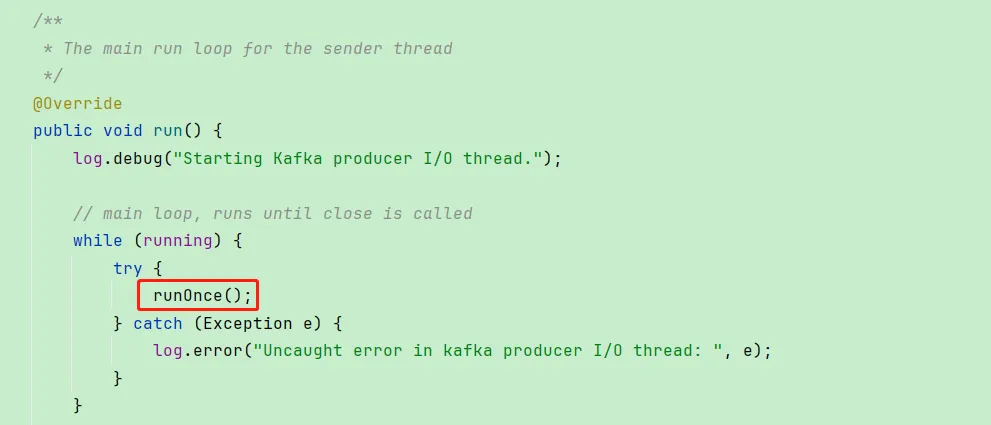Click the 'main loop, runs until close' comment
Image resolution: width=991 pixels, height=425 pixels.
(x=272, y=213)
